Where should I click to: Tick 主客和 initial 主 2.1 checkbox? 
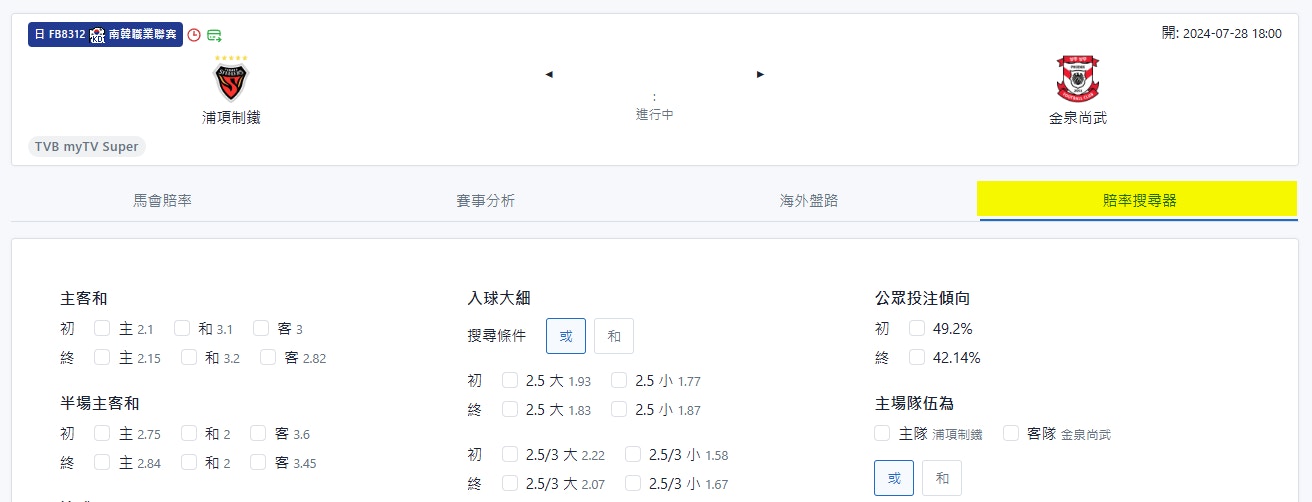(x=102, y=328)
